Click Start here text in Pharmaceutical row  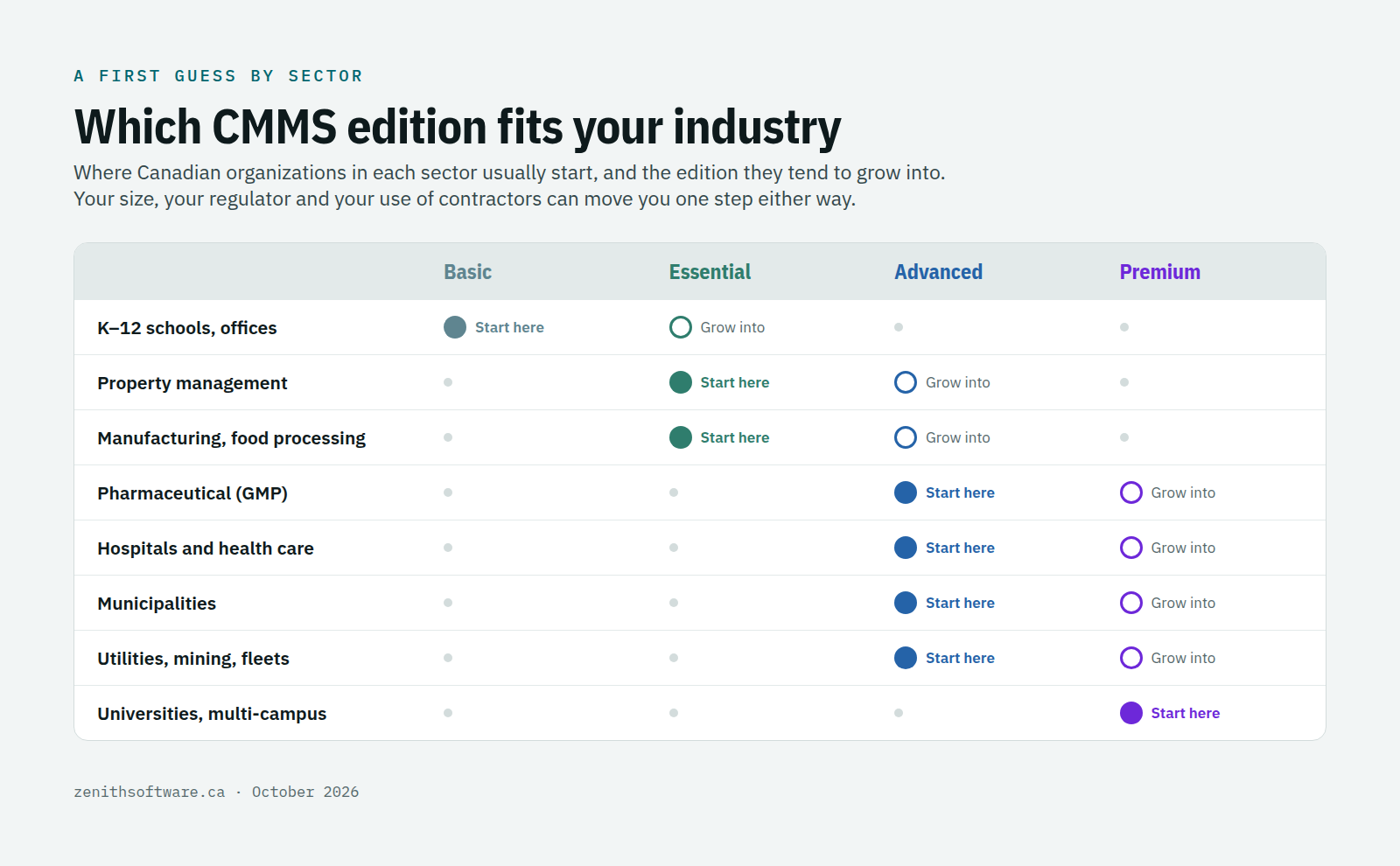point(960,492)
